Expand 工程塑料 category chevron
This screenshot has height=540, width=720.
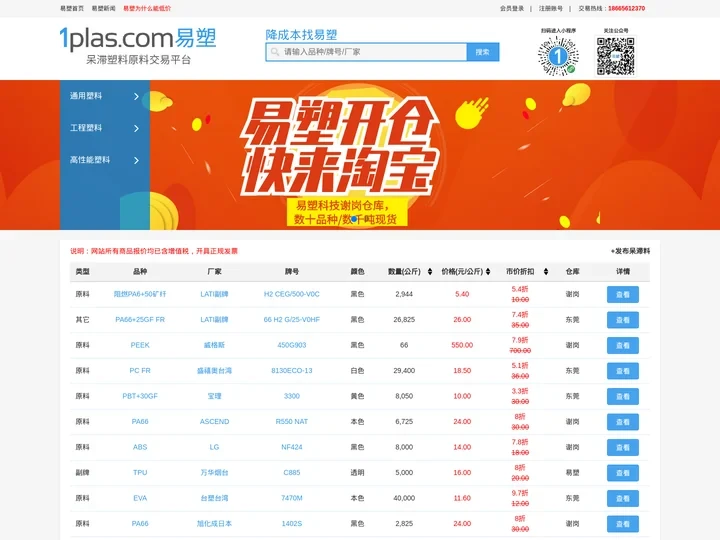[x=136, y=129]
